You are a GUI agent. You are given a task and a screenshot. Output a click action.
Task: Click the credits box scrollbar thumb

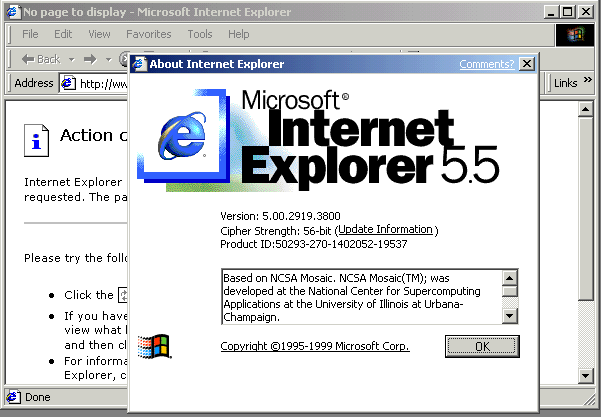509,291
